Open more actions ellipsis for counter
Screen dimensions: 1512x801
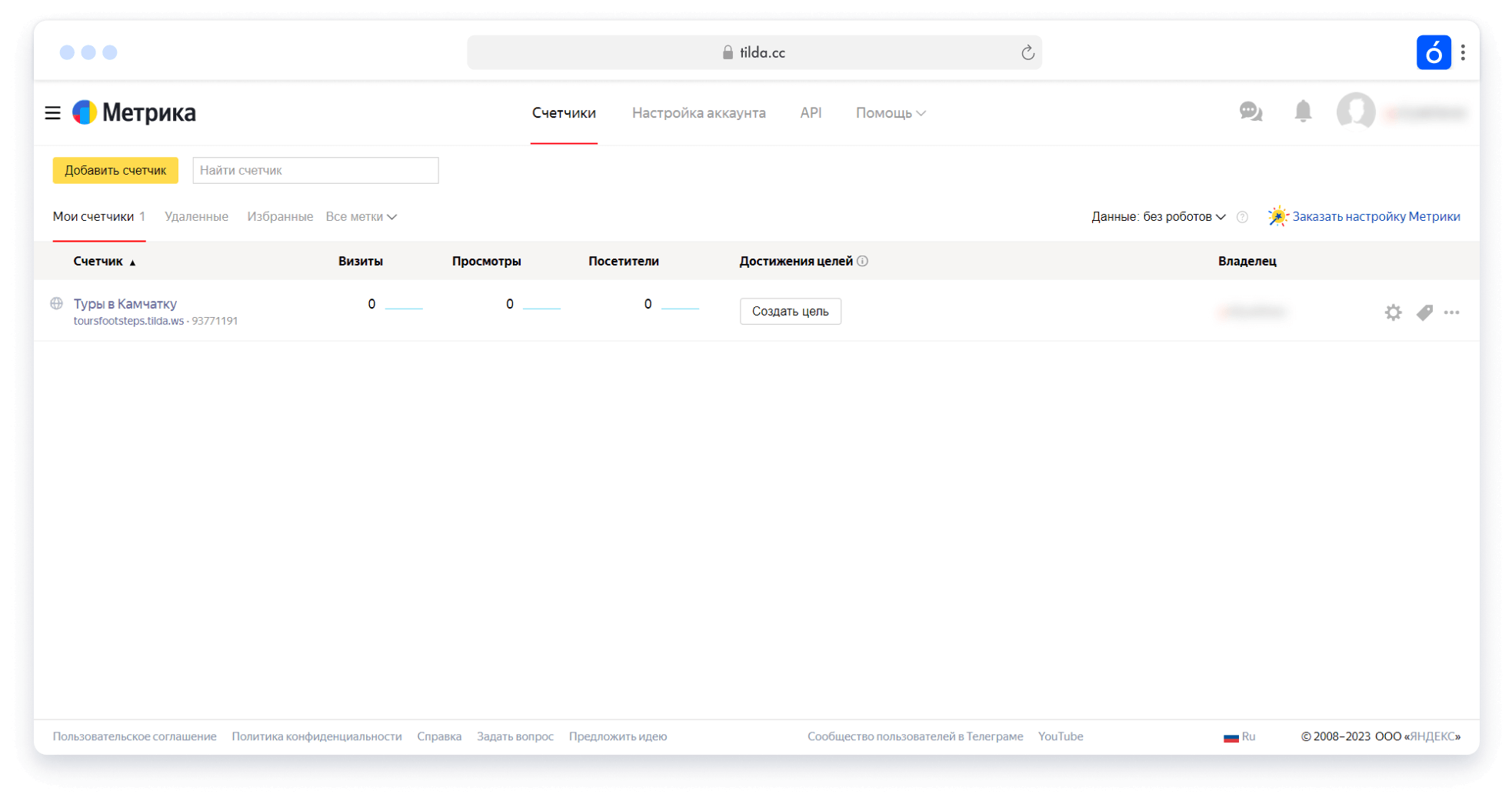point(1451,312)
